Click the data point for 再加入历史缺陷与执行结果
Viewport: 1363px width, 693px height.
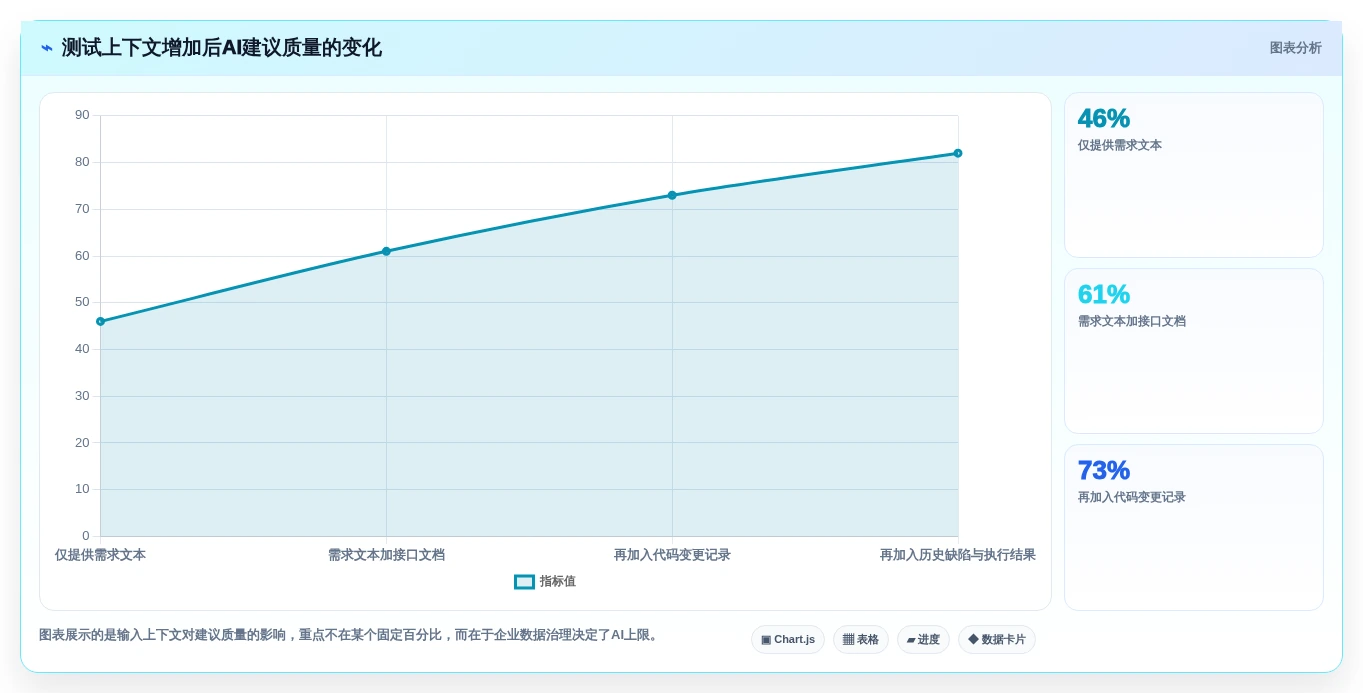pyautogui.click(x=958, y=153)
